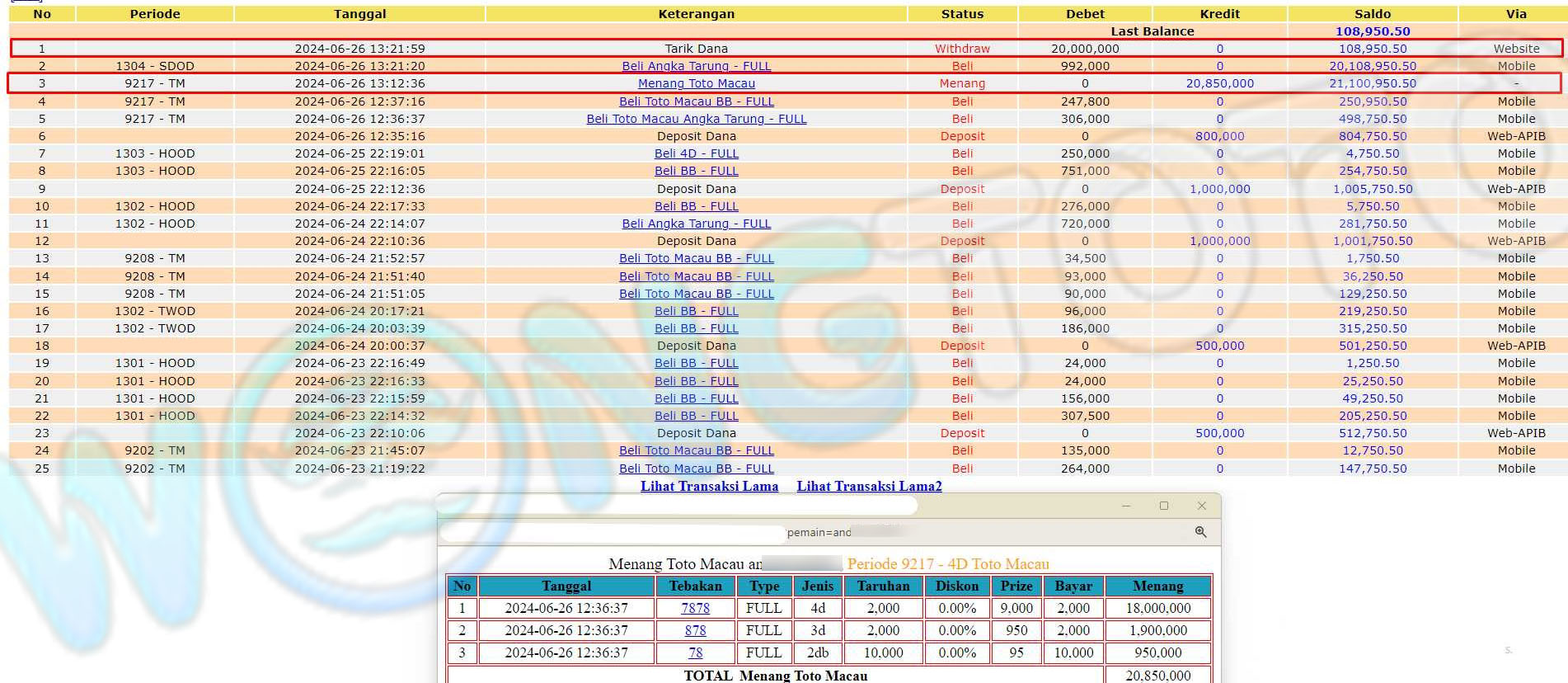Viewport: 1568px width, 683px height.
Task: Open Lihat Transaksi Lama link
Action: click(x=709, y=486)
